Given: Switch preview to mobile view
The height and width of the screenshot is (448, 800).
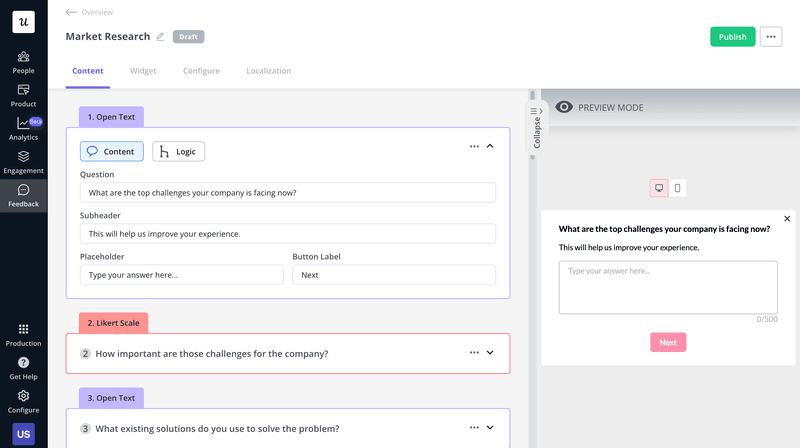Looking at the screenshot, I should [677, 188].
